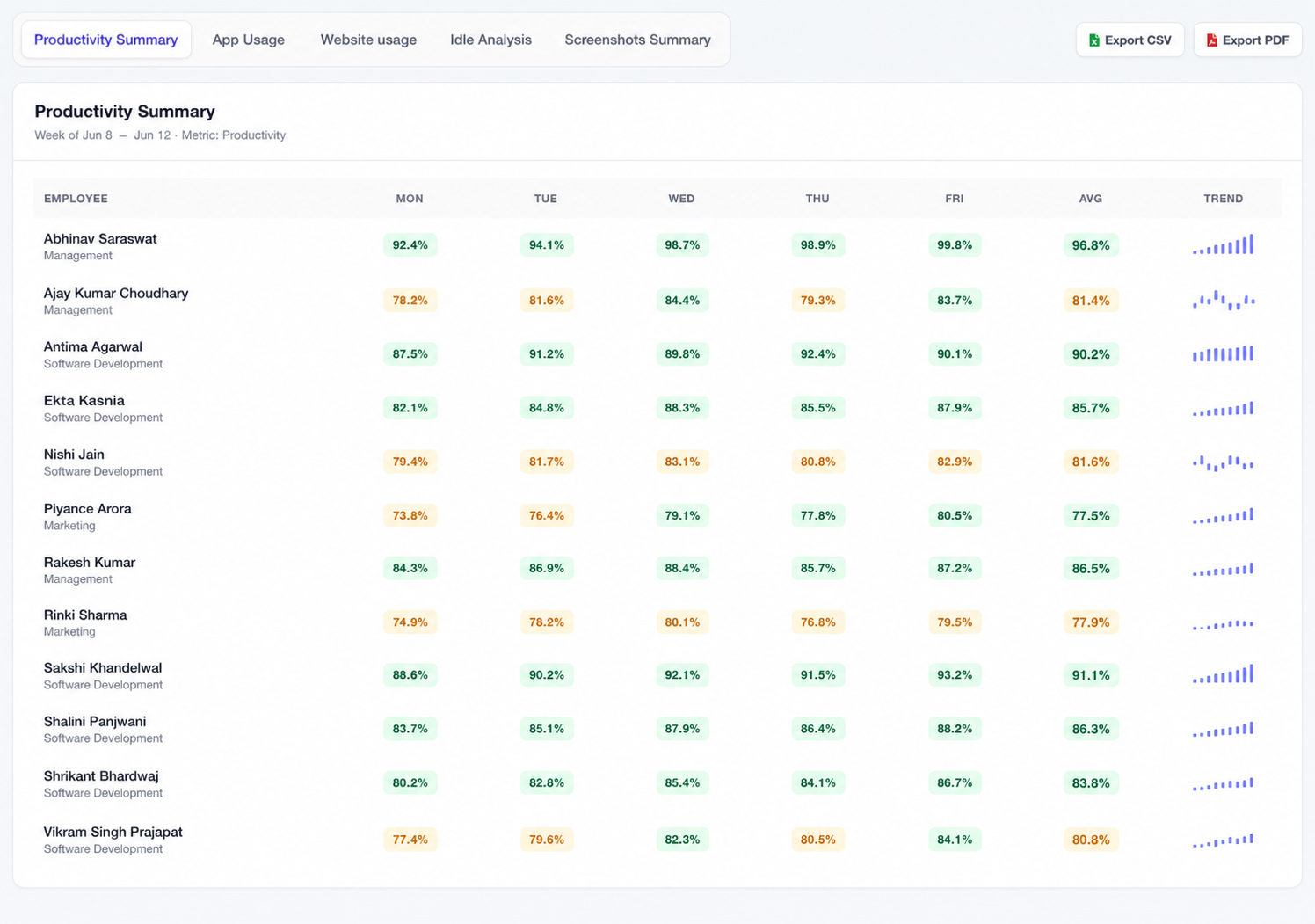Image resolution: width=1315 pixels, height=924 pixels.
Task: Select employee name Abhinav Saraswat
Action: [100, 239]
